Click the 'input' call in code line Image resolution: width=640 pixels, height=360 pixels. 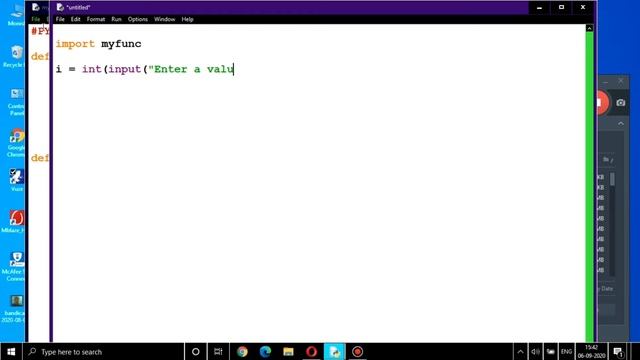coord(124,69)
